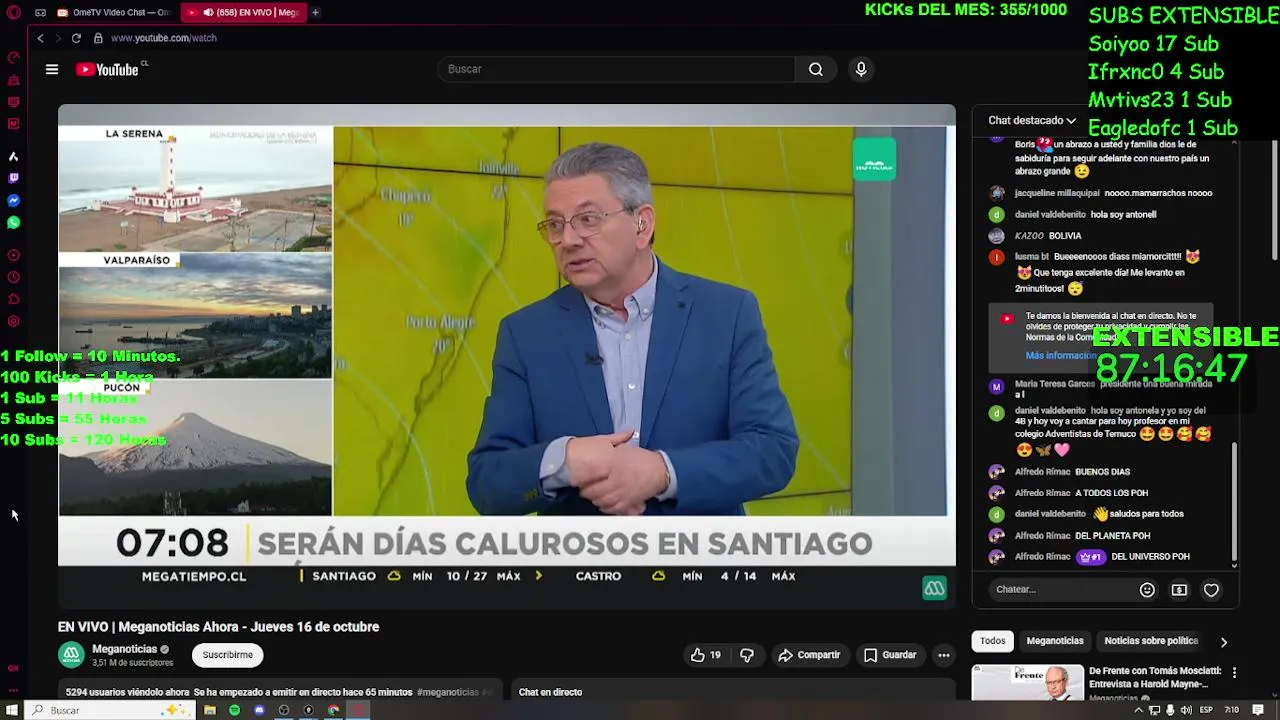Image resolution: width=1280 pixels, height=720 pixels.
Task: Open the Aria AI sidebar icon
Action: 13,157
